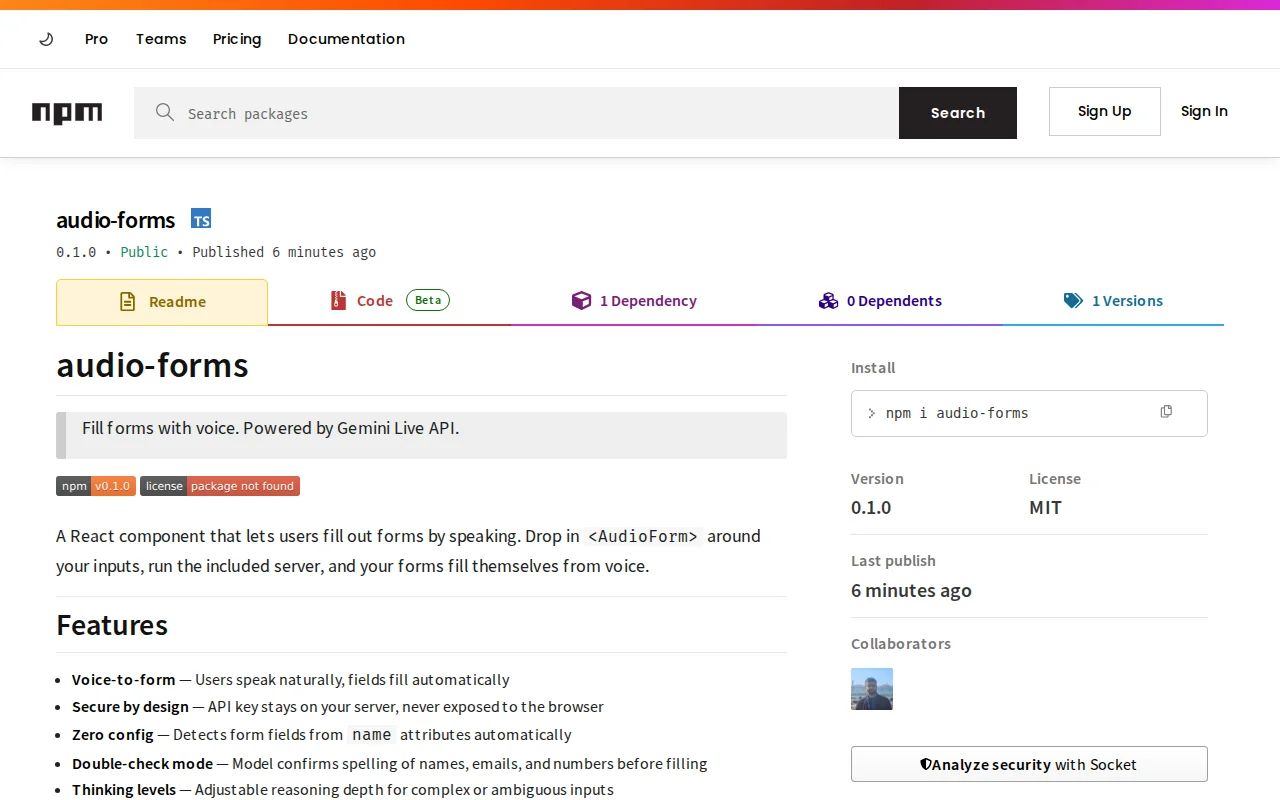1280x800 pixels.
Task: Select the Readme tab
Action: (x=162, y=302)
